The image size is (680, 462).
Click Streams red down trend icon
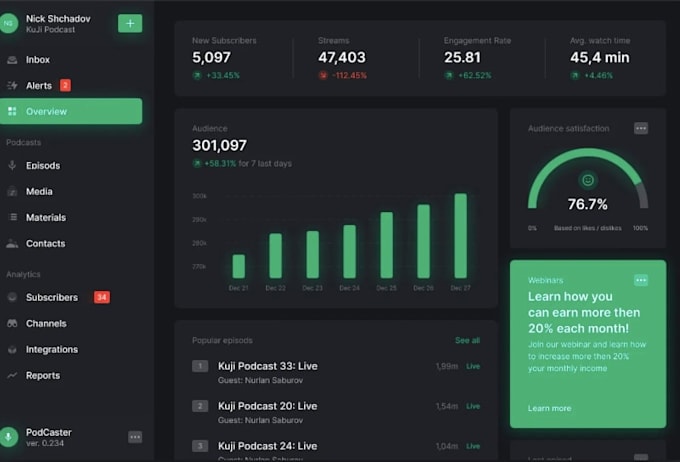click(323, 75)
